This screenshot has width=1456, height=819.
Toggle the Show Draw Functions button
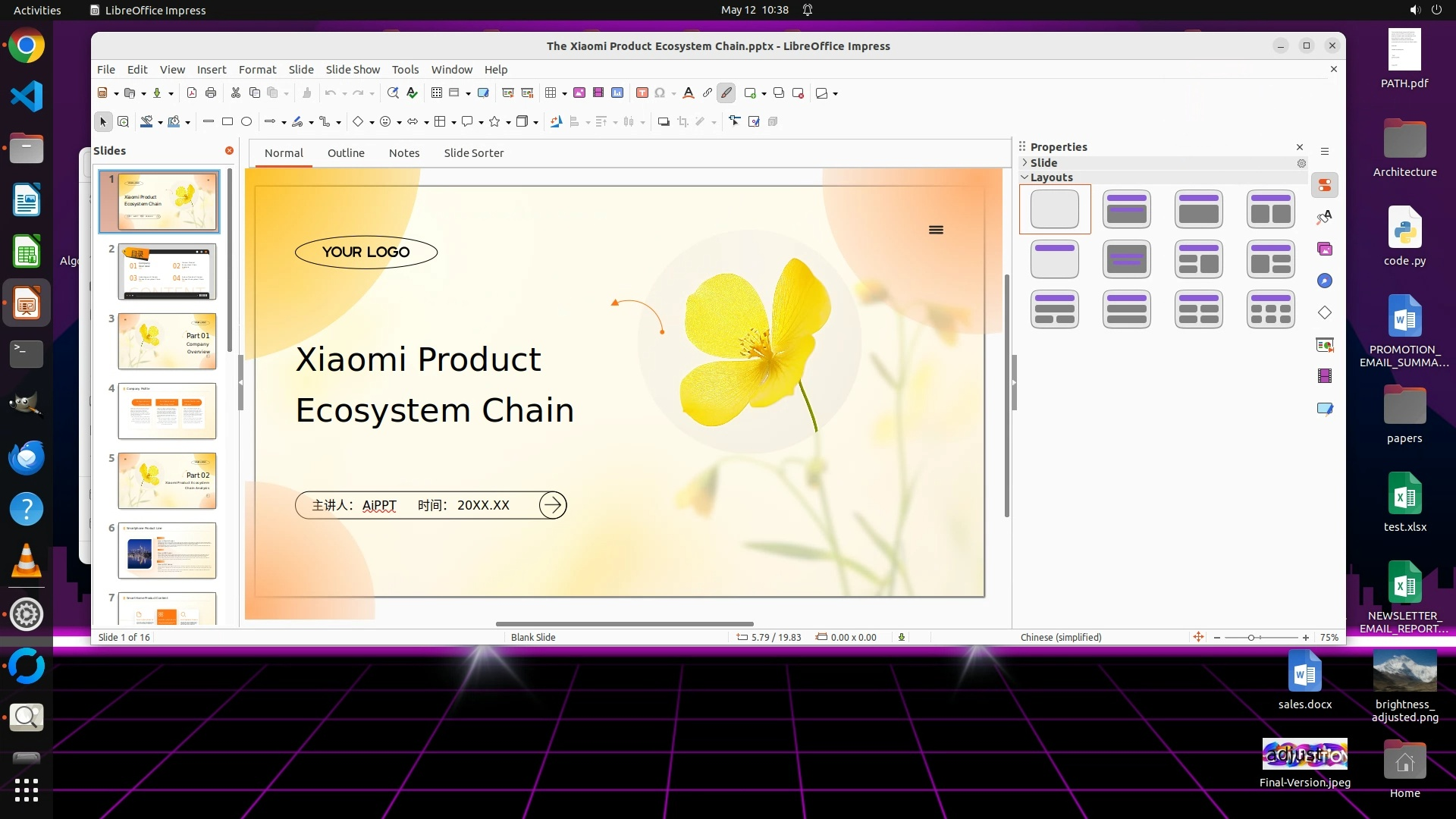tap(726, 93)
